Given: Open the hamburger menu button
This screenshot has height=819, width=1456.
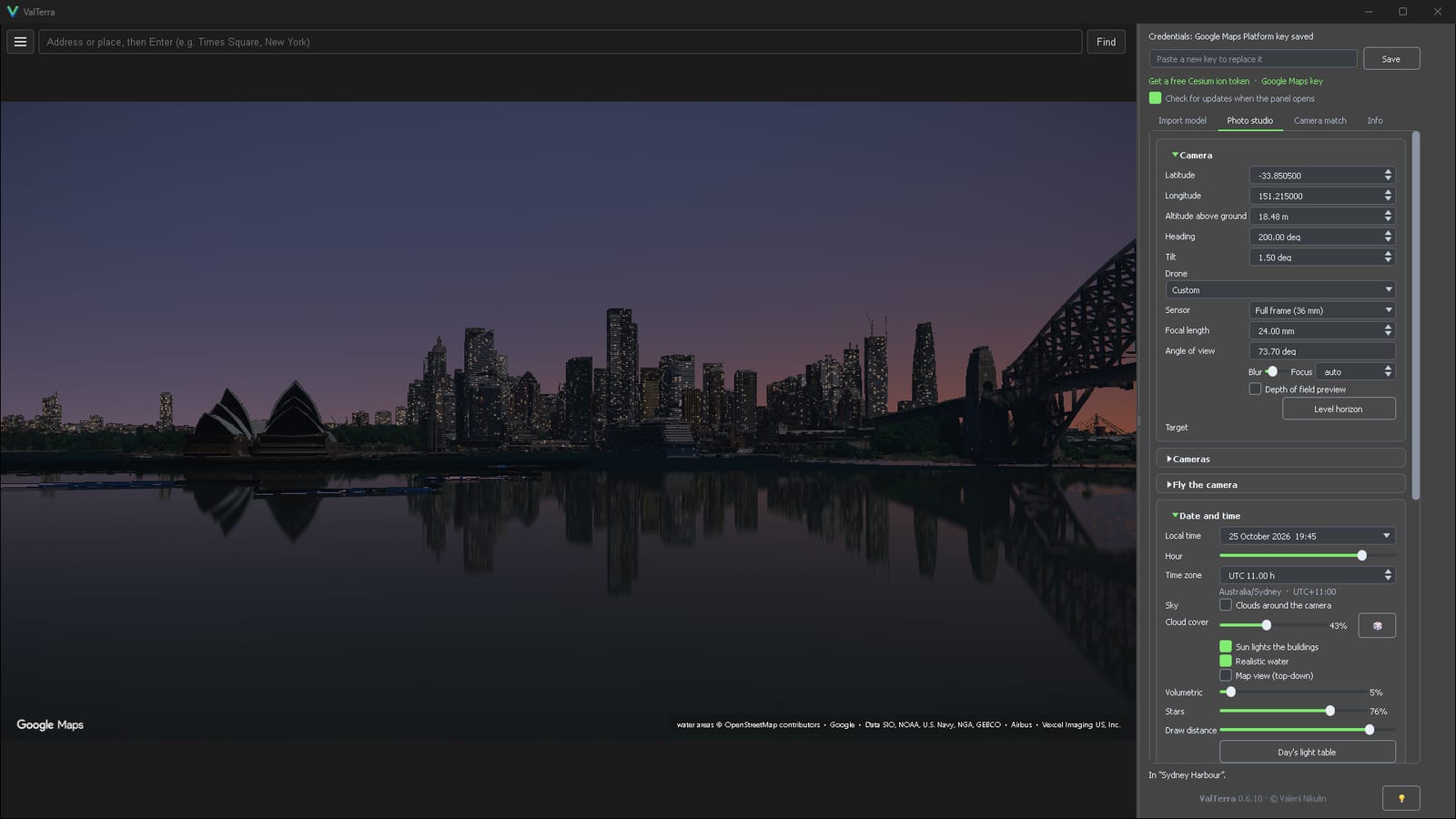Looking at the screenshot, I should (20, 42).
